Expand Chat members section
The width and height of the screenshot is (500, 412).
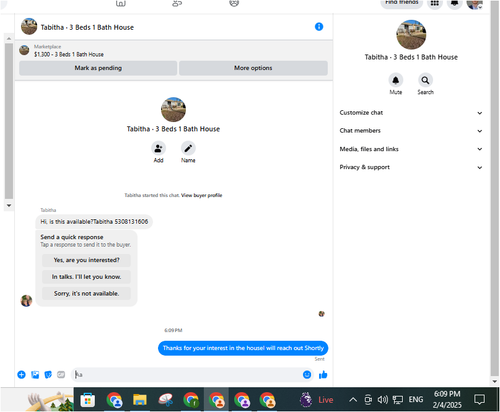tap(411, 131)
